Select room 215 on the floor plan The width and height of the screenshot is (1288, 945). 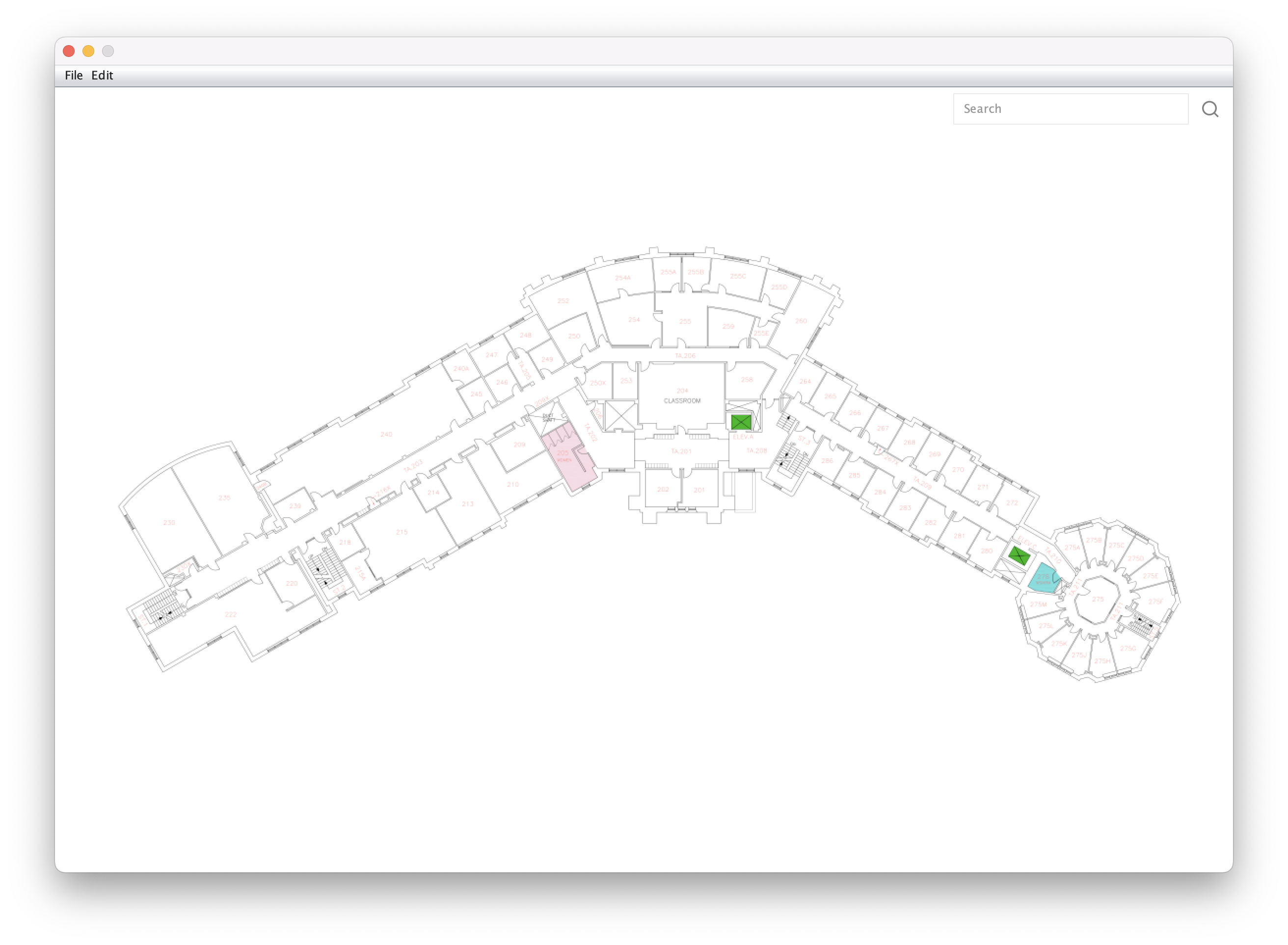[402, 532]
